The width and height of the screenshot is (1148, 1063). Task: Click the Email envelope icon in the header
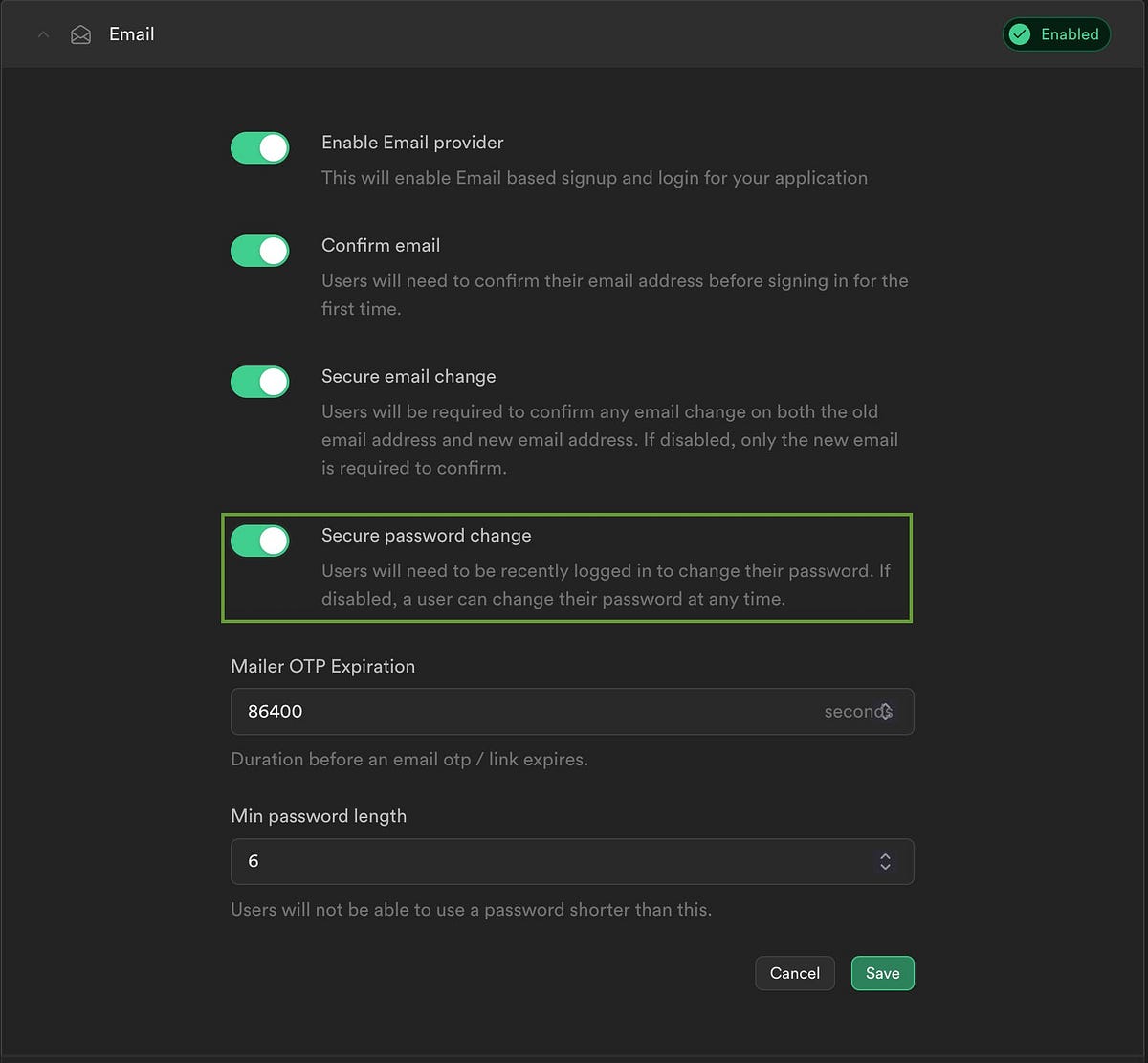tap(81, 33)
